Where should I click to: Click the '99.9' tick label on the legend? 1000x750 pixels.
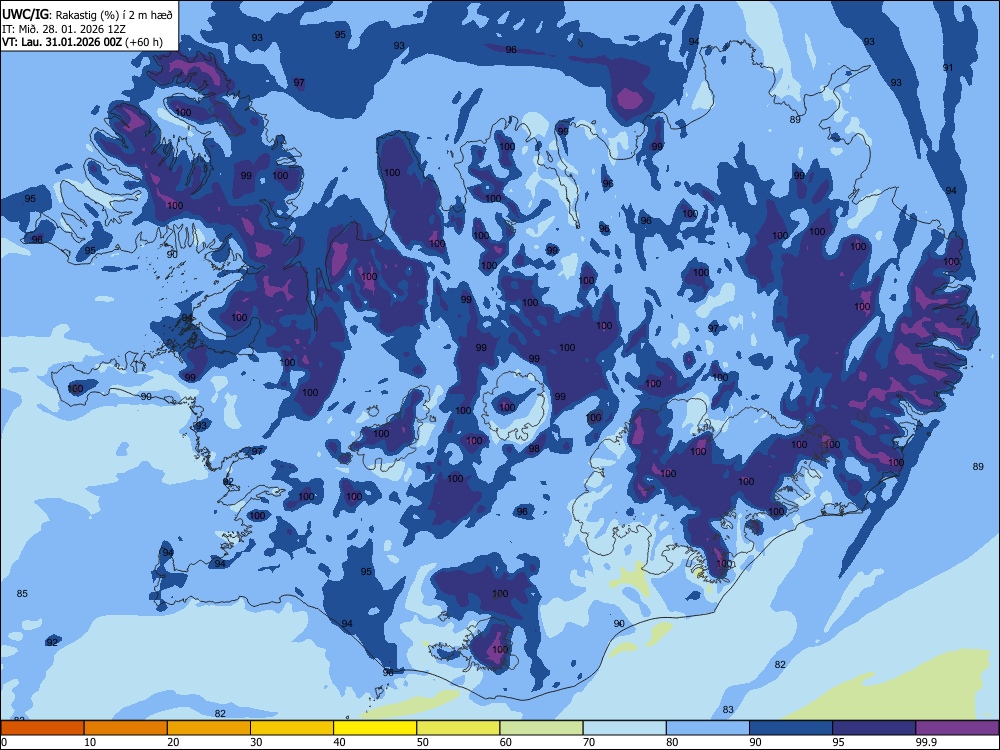point(926,742)
